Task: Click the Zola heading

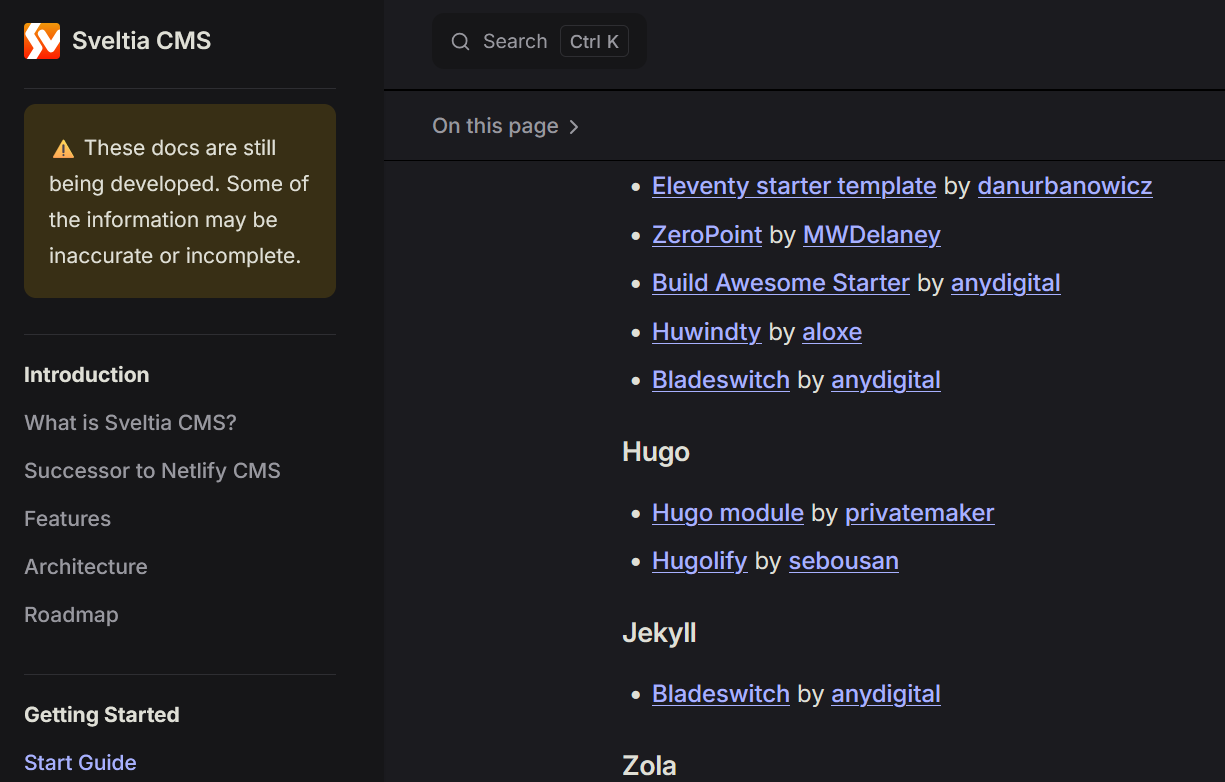Action: coord(649,766)
